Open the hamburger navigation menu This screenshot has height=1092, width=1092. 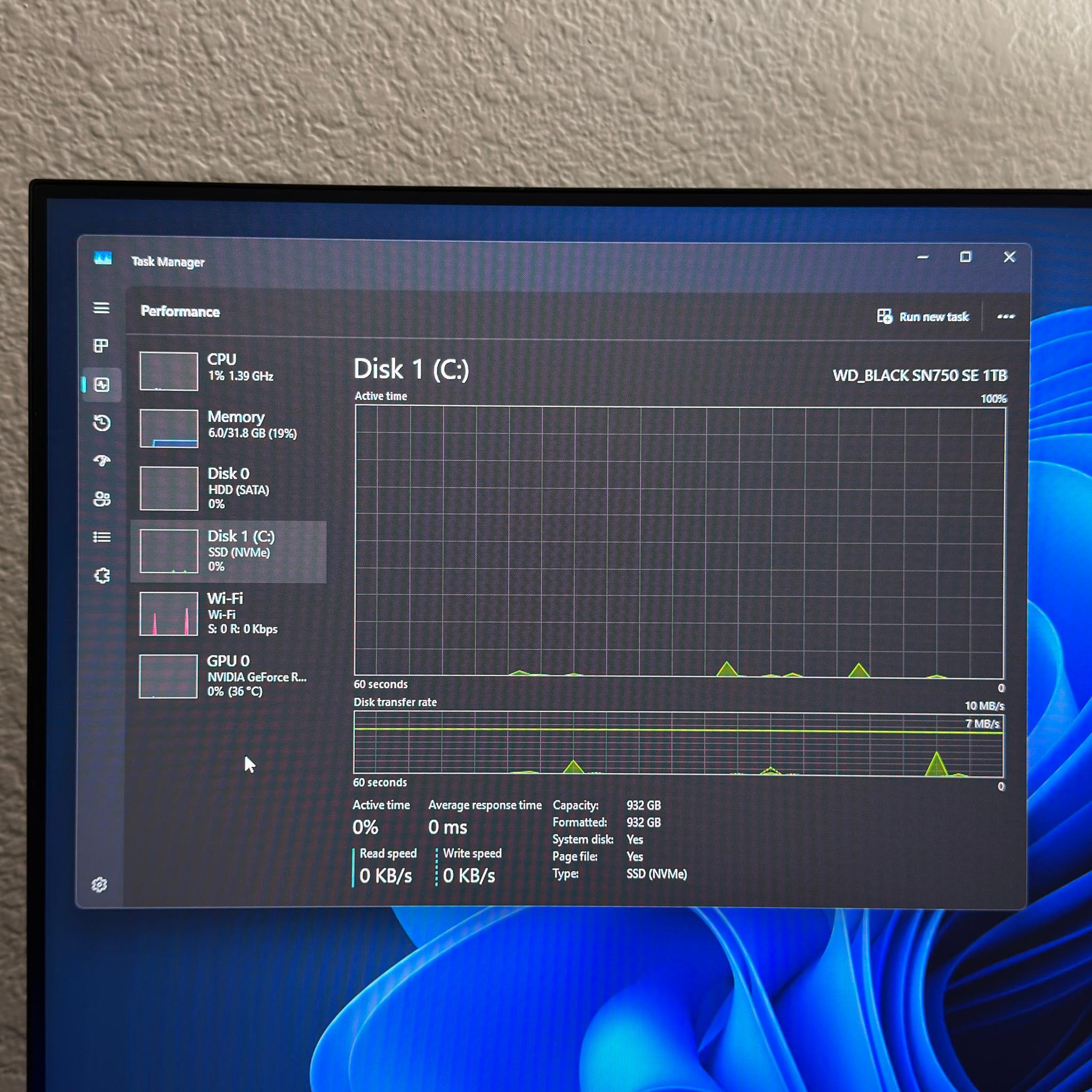point(101,308)
